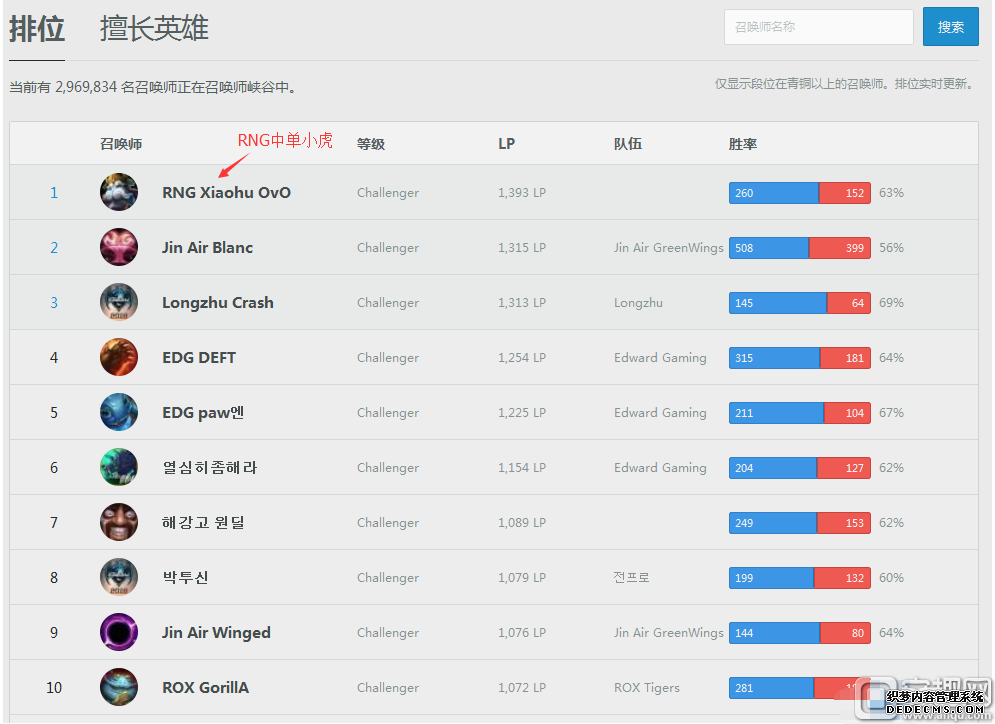
Task: Click the avatar beside EDG paw엔
Action: [x=119, y=412]
